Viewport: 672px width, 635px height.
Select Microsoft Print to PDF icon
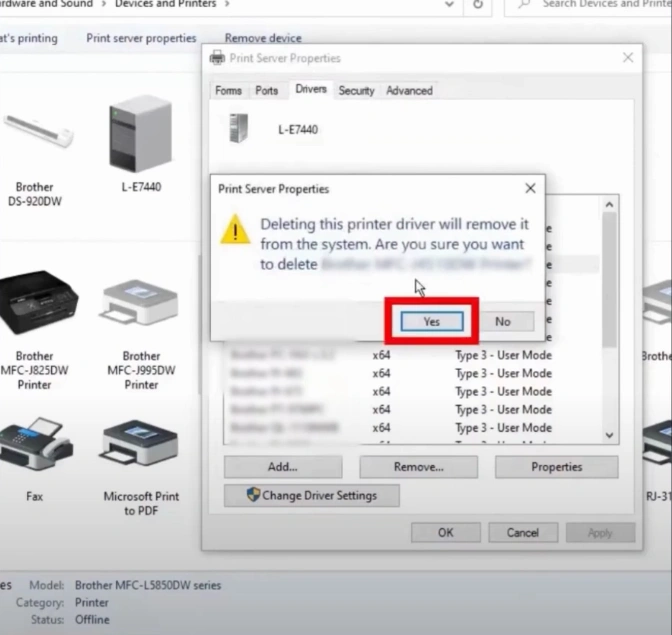tap(141, 450)
